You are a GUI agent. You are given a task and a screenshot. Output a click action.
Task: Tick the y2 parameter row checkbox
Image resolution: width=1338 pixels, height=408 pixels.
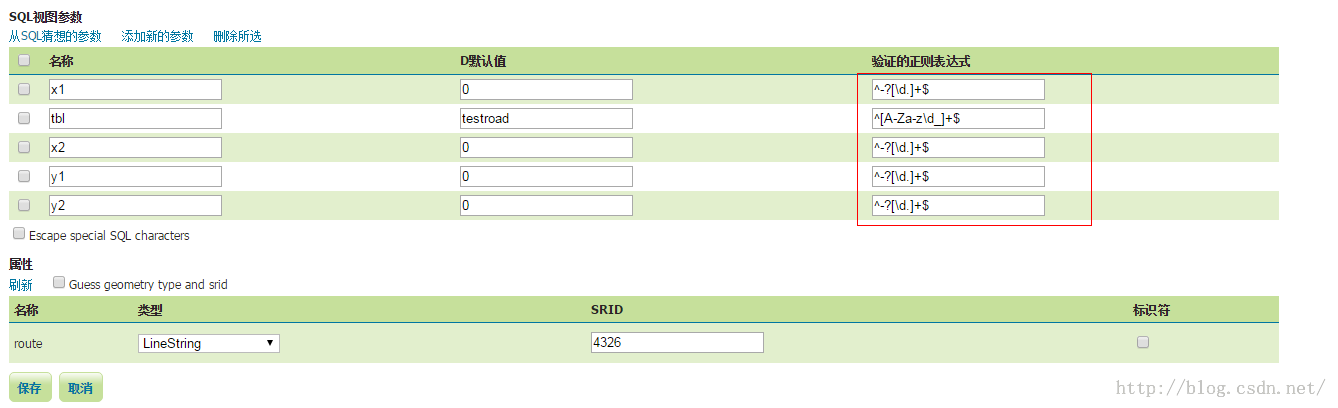coord(24,205)
